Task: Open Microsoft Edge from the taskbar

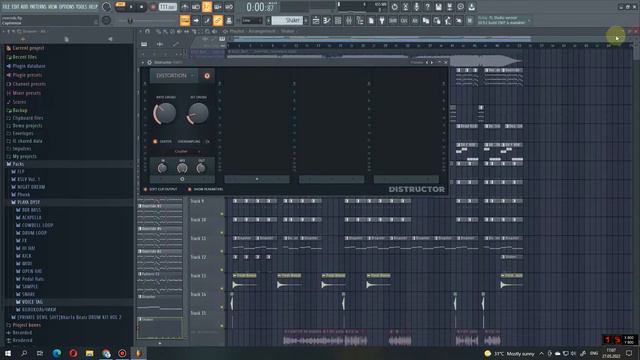Action: tap(57, 353)
